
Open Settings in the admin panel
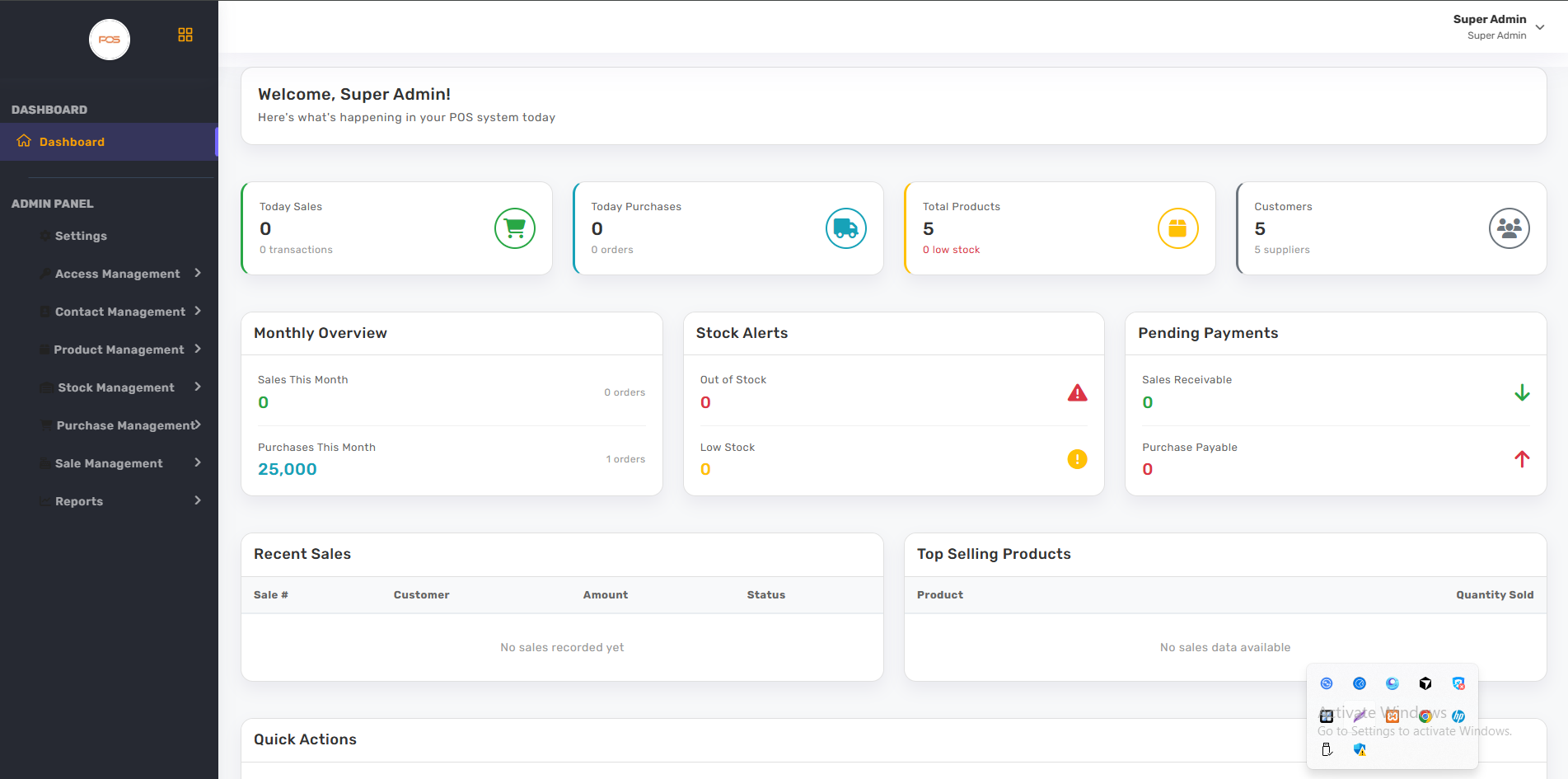pos(81,236)
